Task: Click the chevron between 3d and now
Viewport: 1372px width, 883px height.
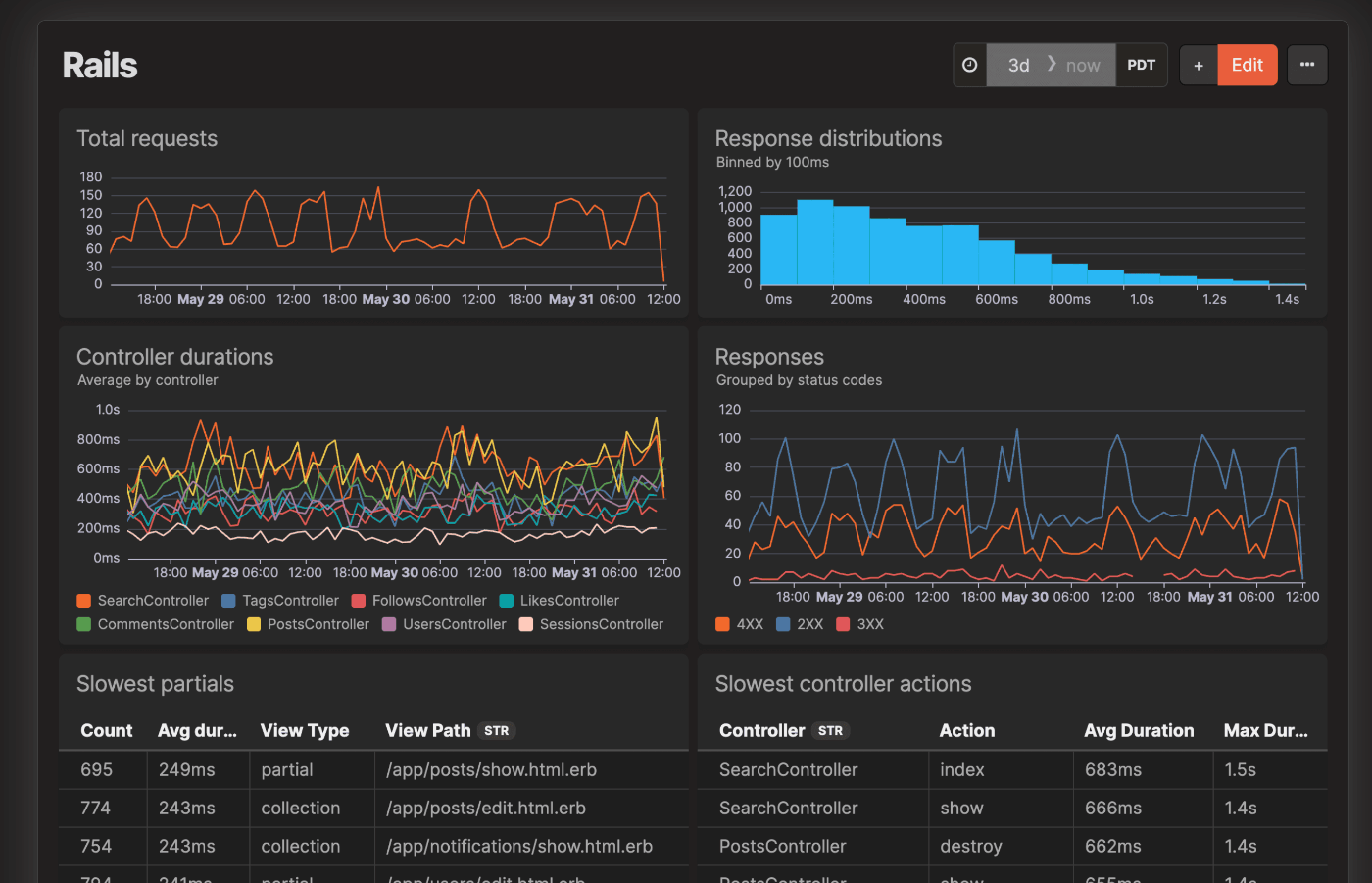Action: pyautogui.click(x=1053, y=64)
